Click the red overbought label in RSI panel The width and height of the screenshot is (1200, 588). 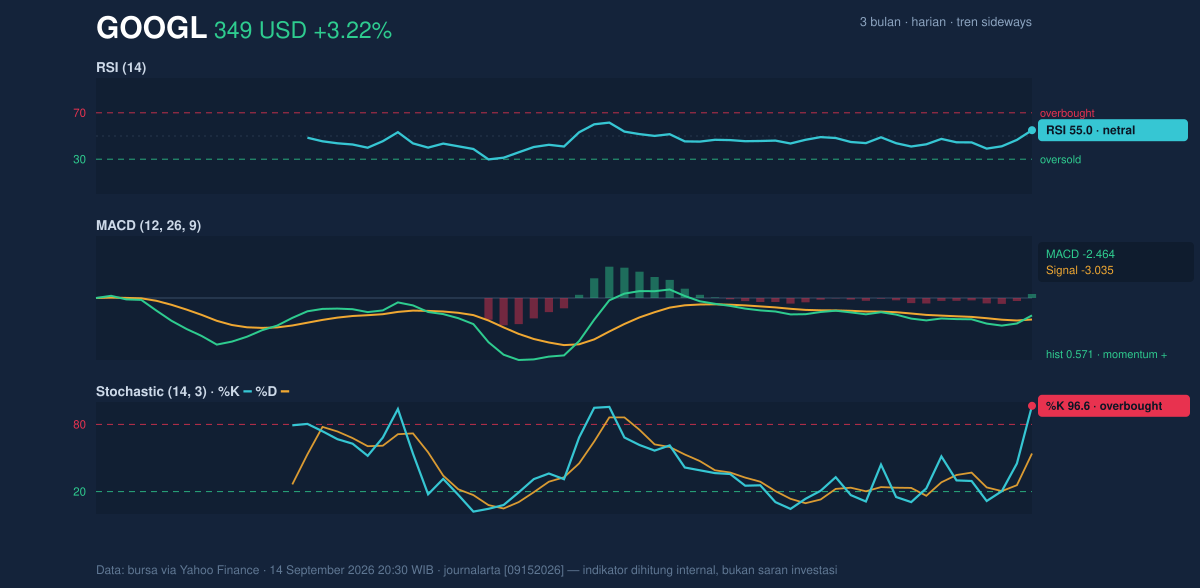click(1067, 113)
